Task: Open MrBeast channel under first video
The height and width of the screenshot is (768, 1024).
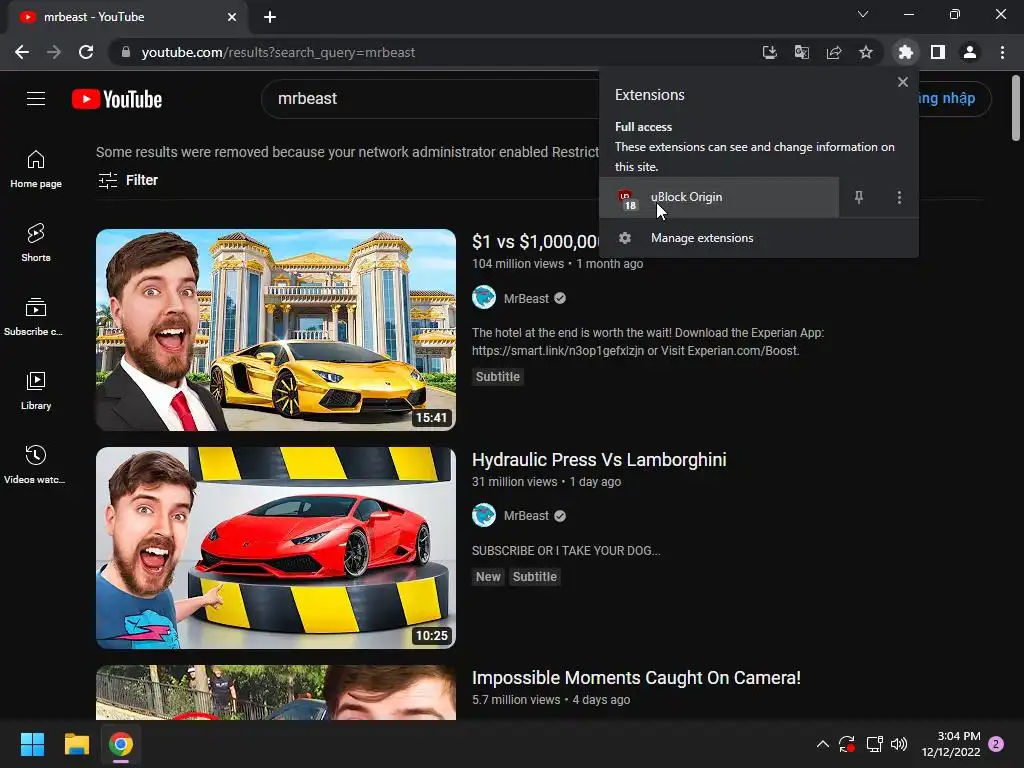Action: pos(526,298)
